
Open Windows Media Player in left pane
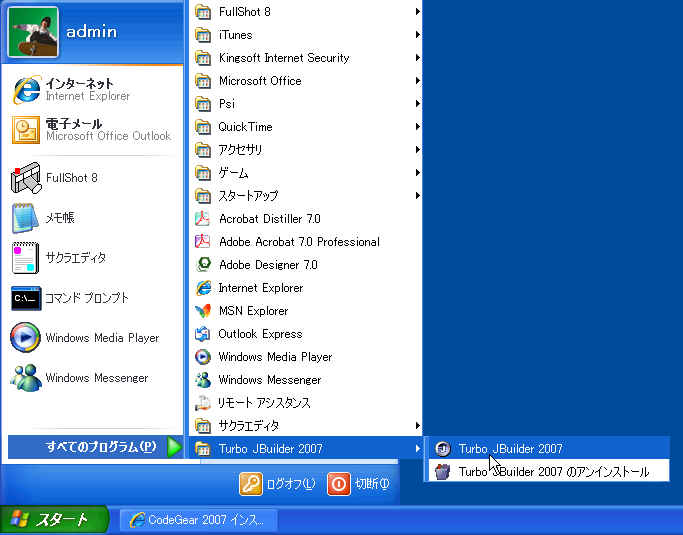pyautogui.click(x=26, y=338)
